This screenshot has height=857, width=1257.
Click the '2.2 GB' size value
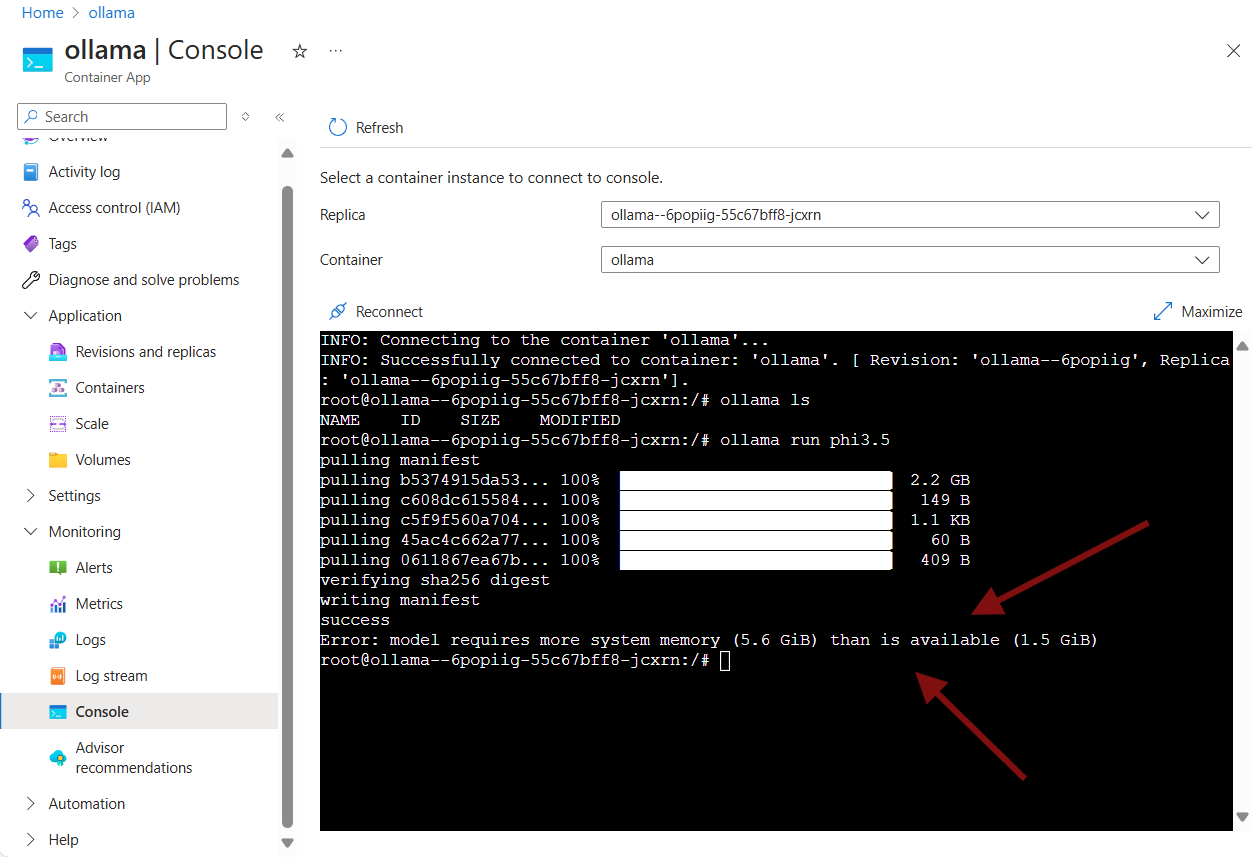pos(940,480)
